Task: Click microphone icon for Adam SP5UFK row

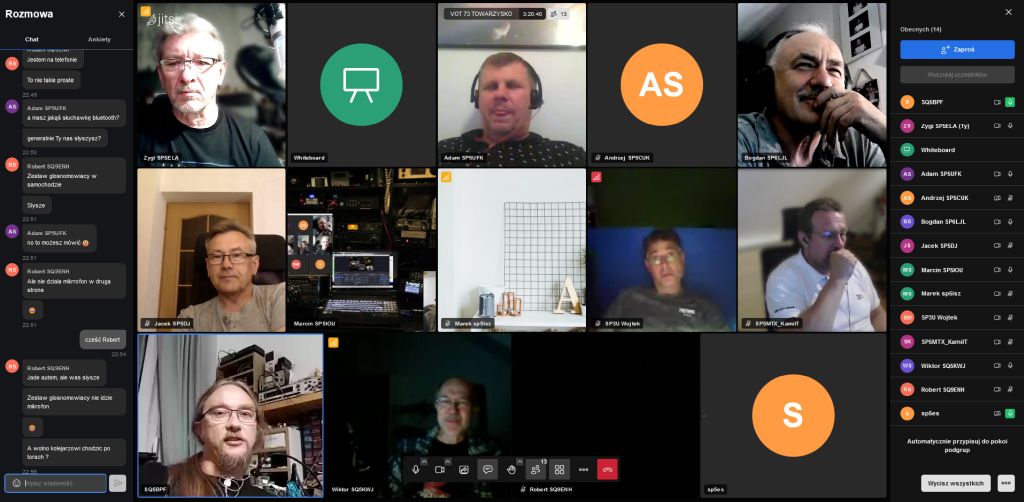Action: 1010,174
